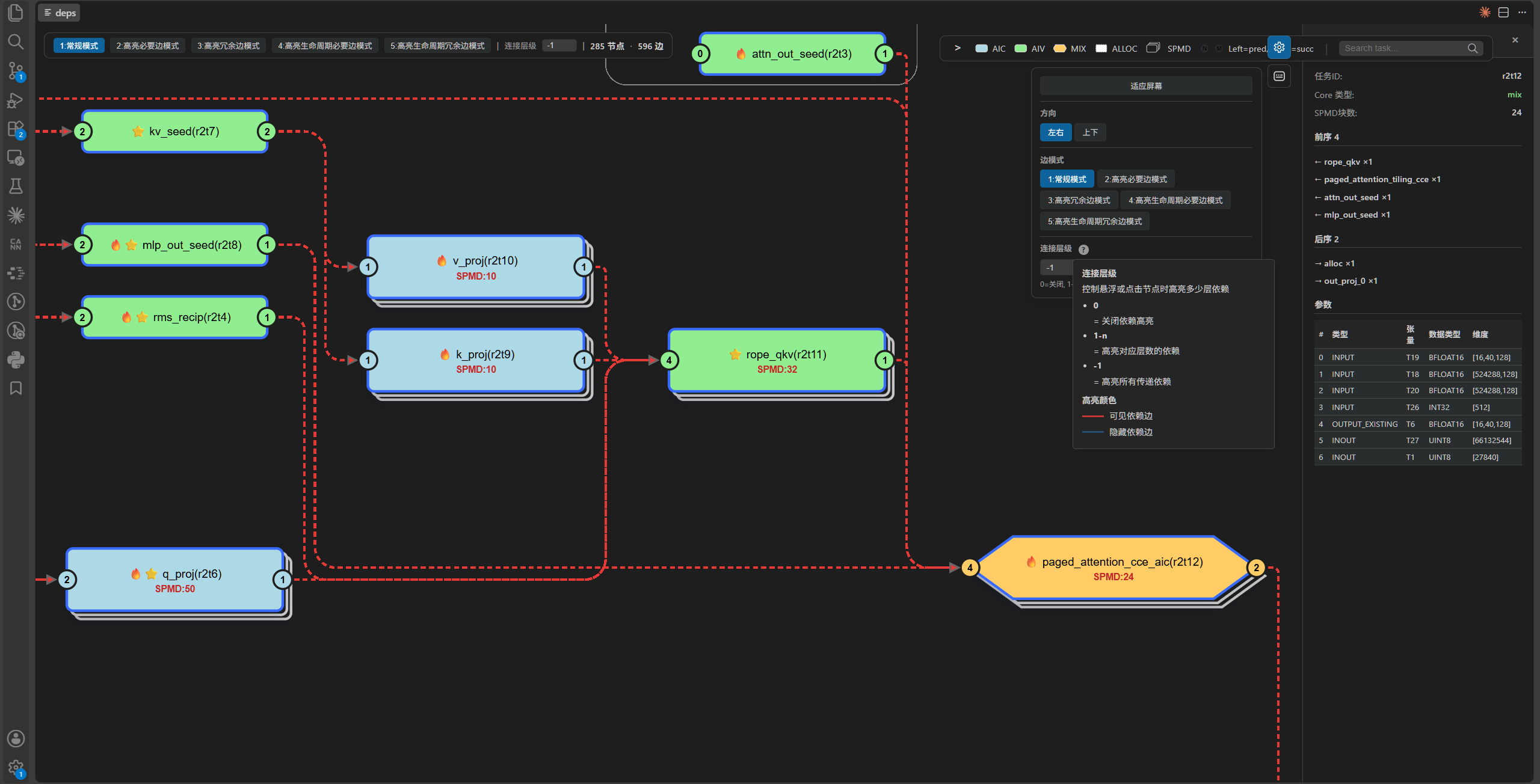Open the sidebar CANN icon
1540x784 pixels.
click(16, 244)
